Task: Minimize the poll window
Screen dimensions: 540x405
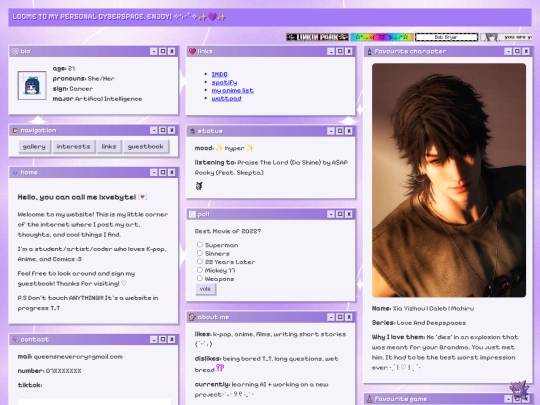Action: tap(331, 214)
